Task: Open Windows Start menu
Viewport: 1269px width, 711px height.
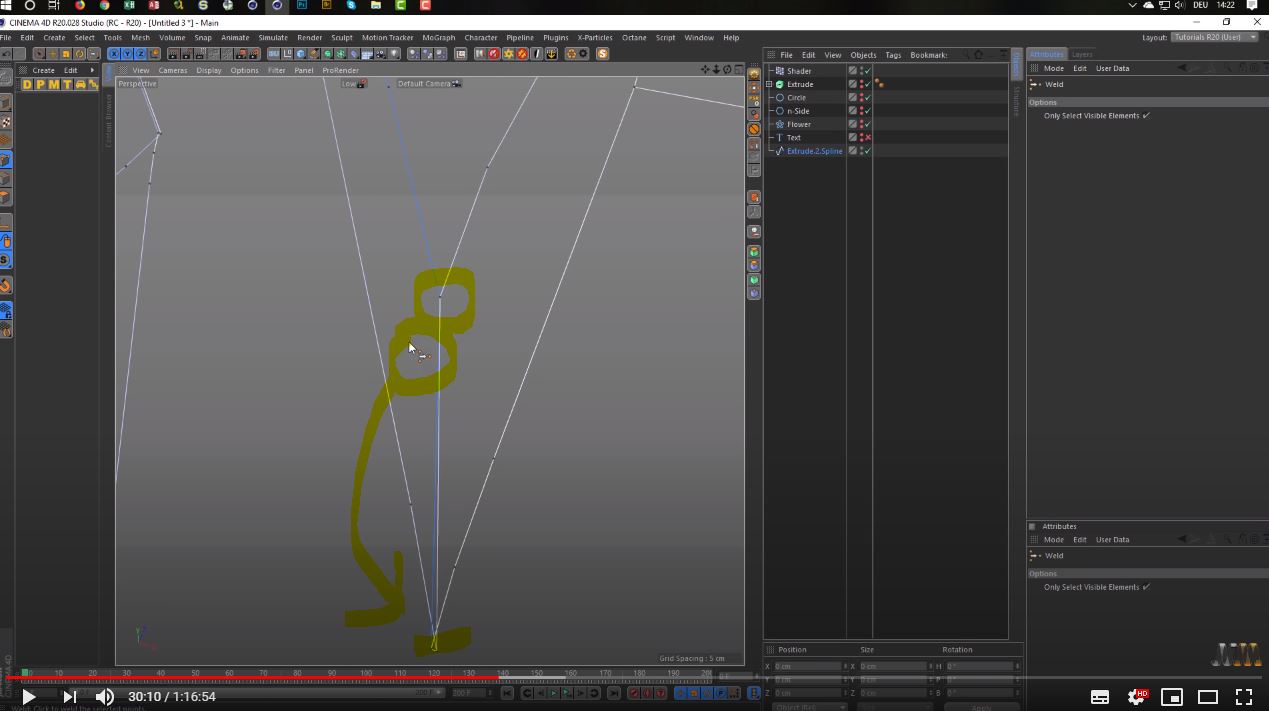Action: coord(6,5)
